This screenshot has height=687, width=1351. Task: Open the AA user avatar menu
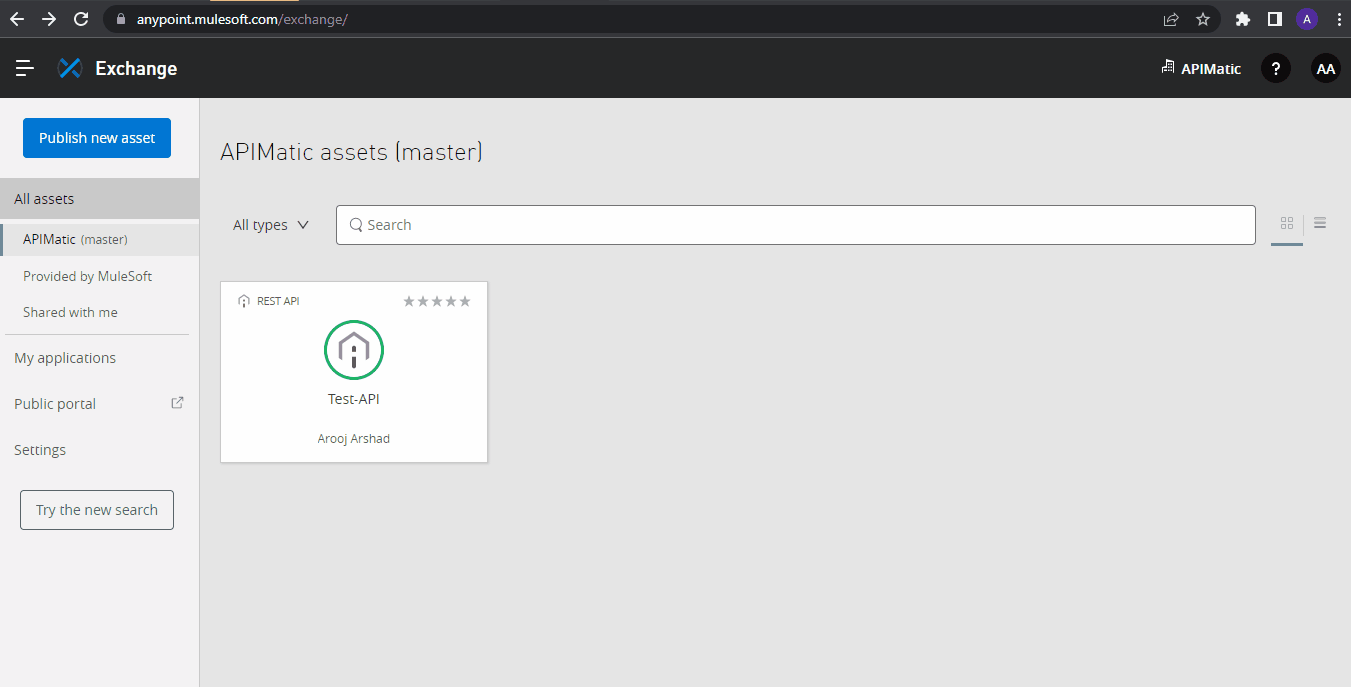[x=1325, y=68]
